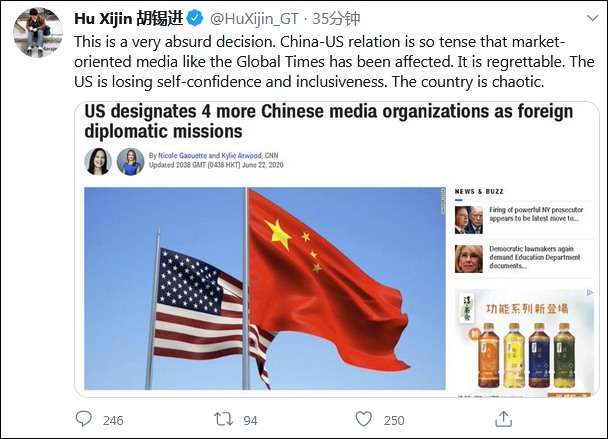
Task: Click Nicole Gaouette's author photo
Action: point(98,161)
